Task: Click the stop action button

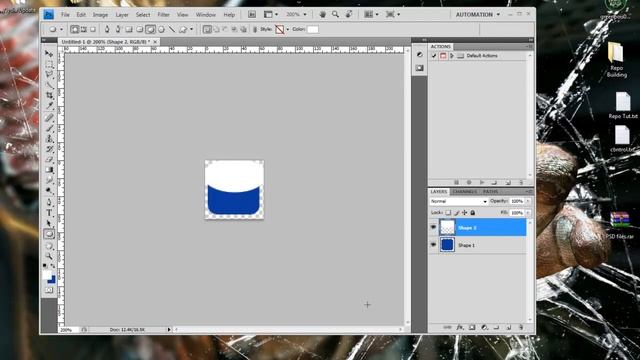Action: point(456,182)
